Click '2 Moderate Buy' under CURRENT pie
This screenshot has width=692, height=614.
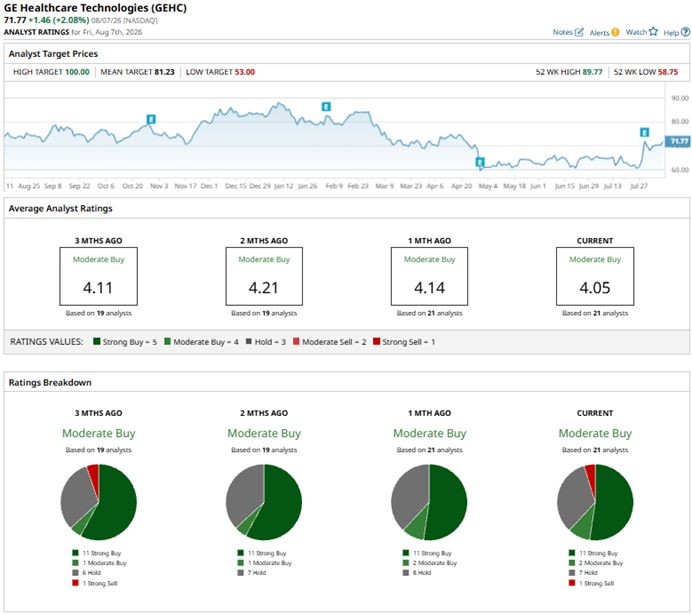601,563
